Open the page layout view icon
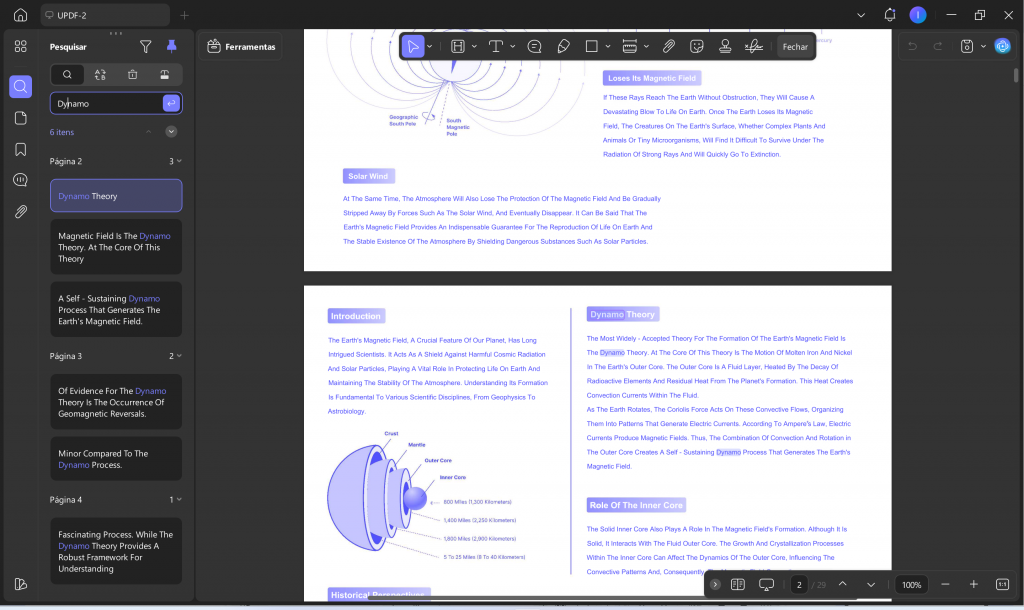This screenshot has width=1024, height=610. point(737,585)
